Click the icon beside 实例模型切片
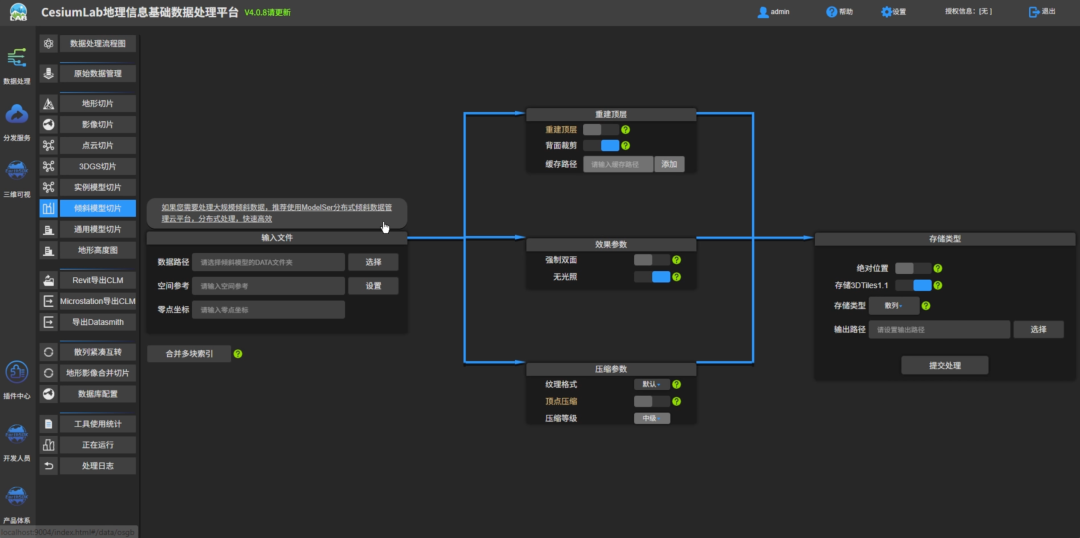The width and height of the screenshot is (1080, 538). [x=48, y=187]
